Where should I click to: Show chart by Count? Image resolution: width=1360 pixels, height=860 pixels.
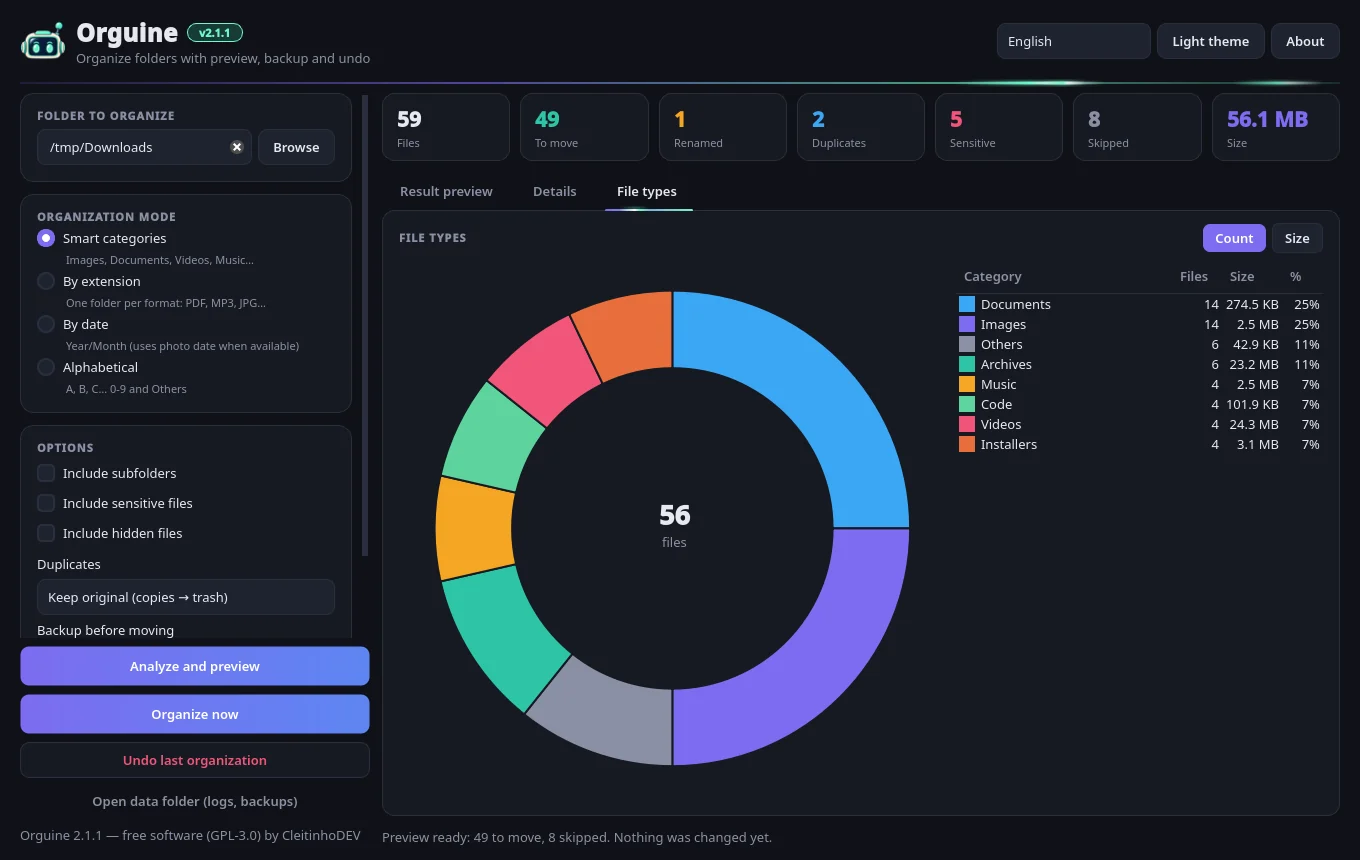pos(1234,238)
